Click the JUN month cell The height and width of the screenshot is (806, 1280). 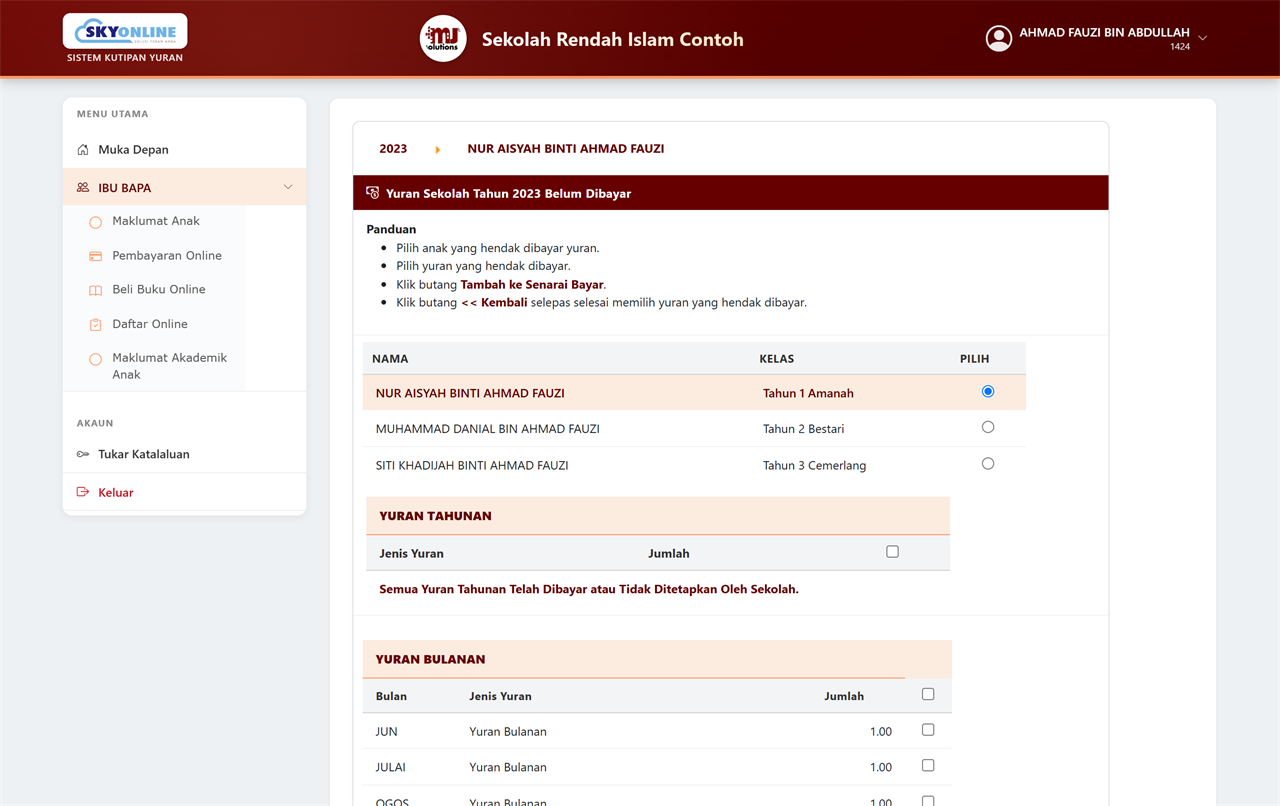point(387,732)
